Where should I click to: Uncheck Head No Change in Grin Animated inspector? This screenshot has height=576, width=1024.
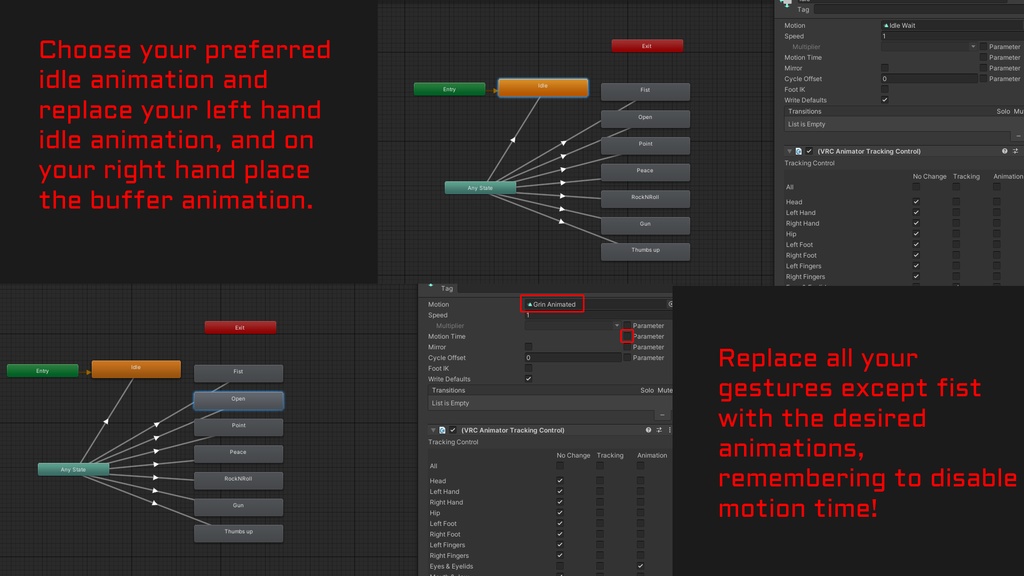(x=560, y=481)
